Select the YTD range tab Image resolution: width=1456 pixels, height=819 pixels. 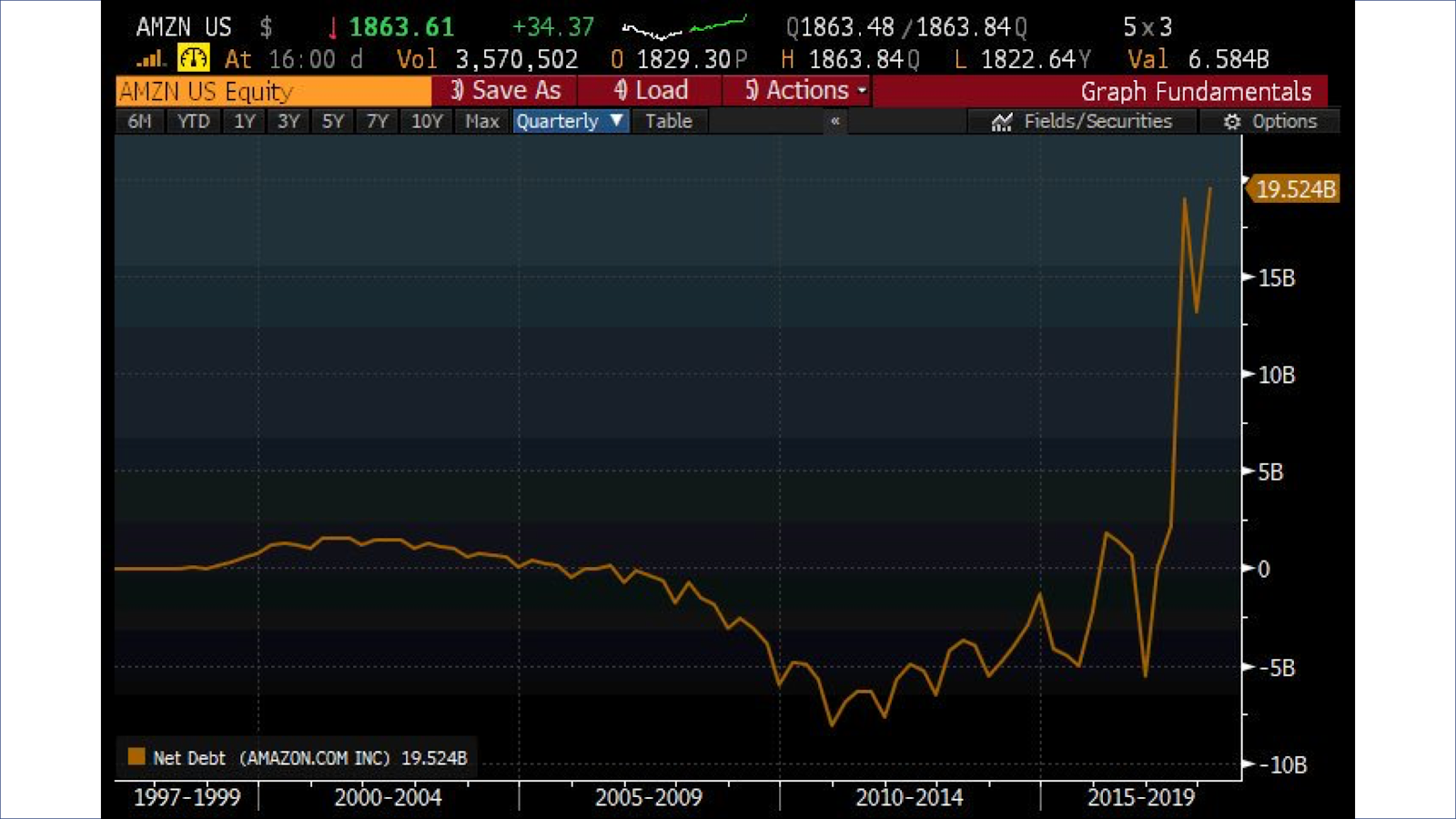193,121
